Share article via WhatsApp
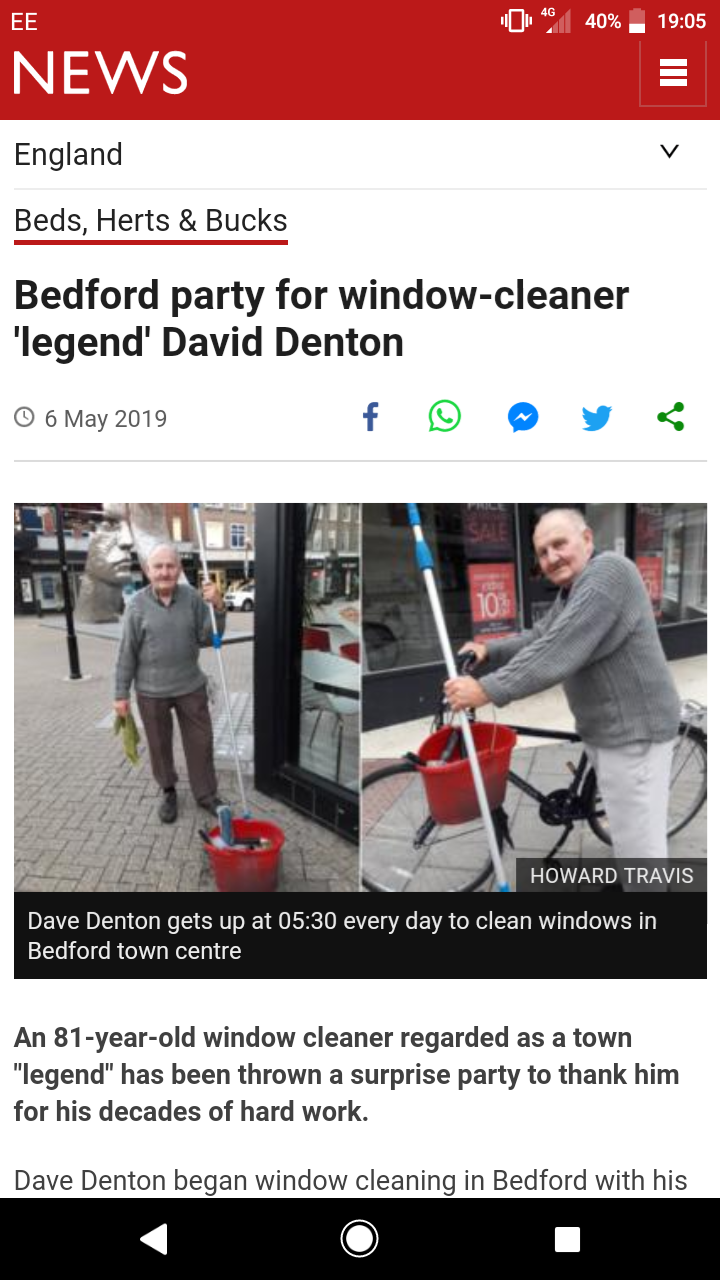The height and width of the screenshot is (1280, 720). click(445, 416)
